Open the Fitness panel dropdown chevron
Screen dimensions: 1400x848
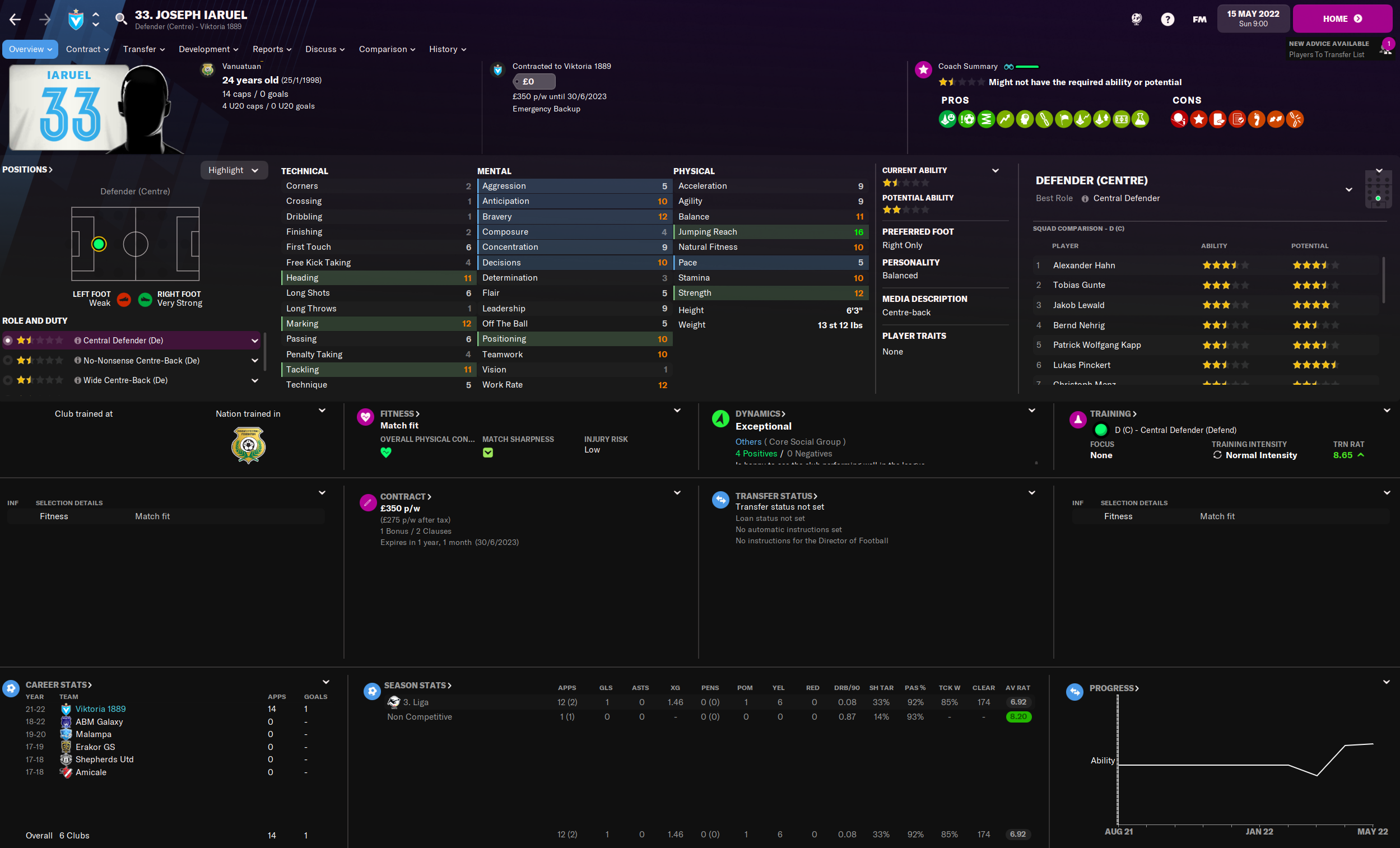[677, 411]
